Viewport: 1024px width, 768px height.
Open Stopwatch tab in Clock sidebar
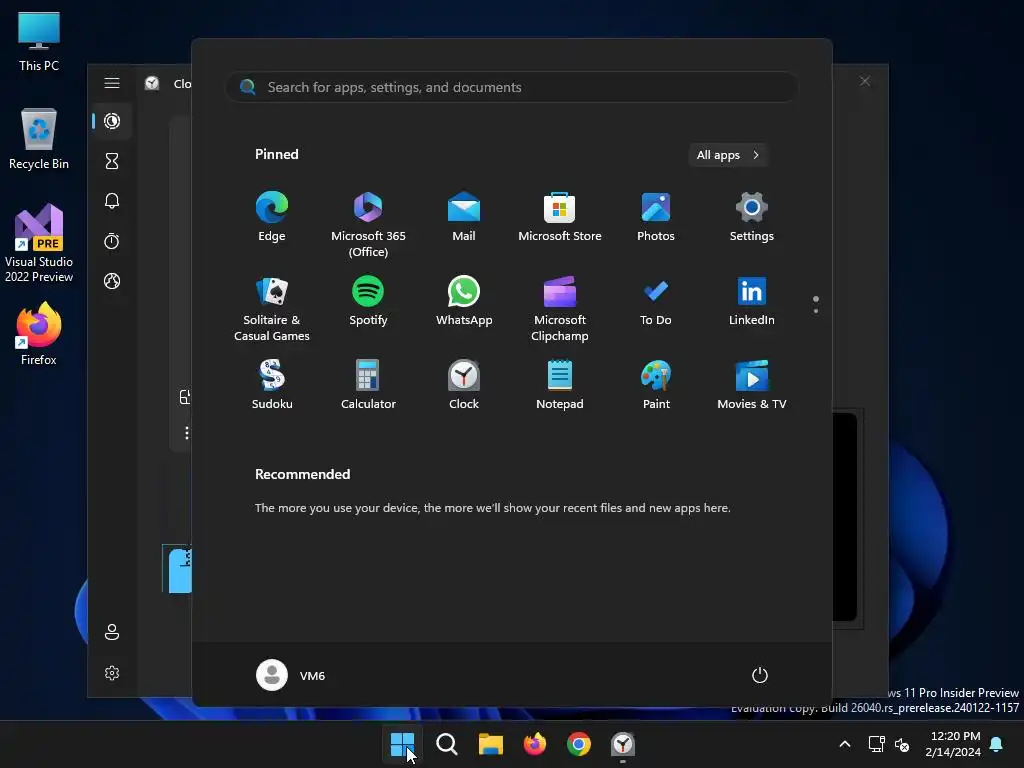click(x=112, y=241)
